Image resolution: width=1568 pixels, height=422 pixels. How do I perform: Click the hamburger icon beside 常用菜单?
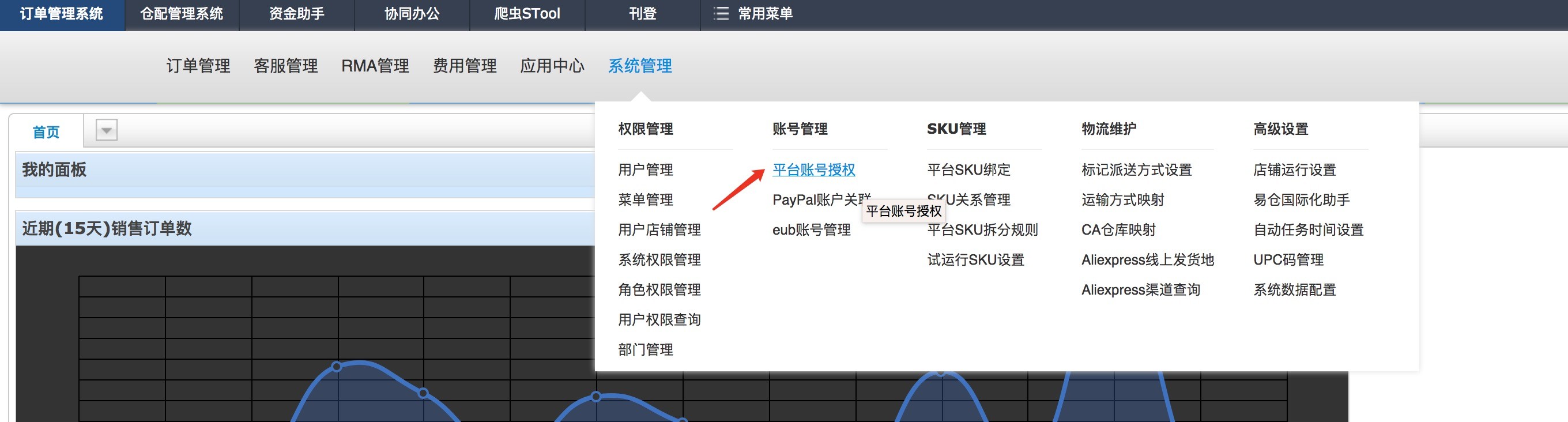[x=721, y=13]
